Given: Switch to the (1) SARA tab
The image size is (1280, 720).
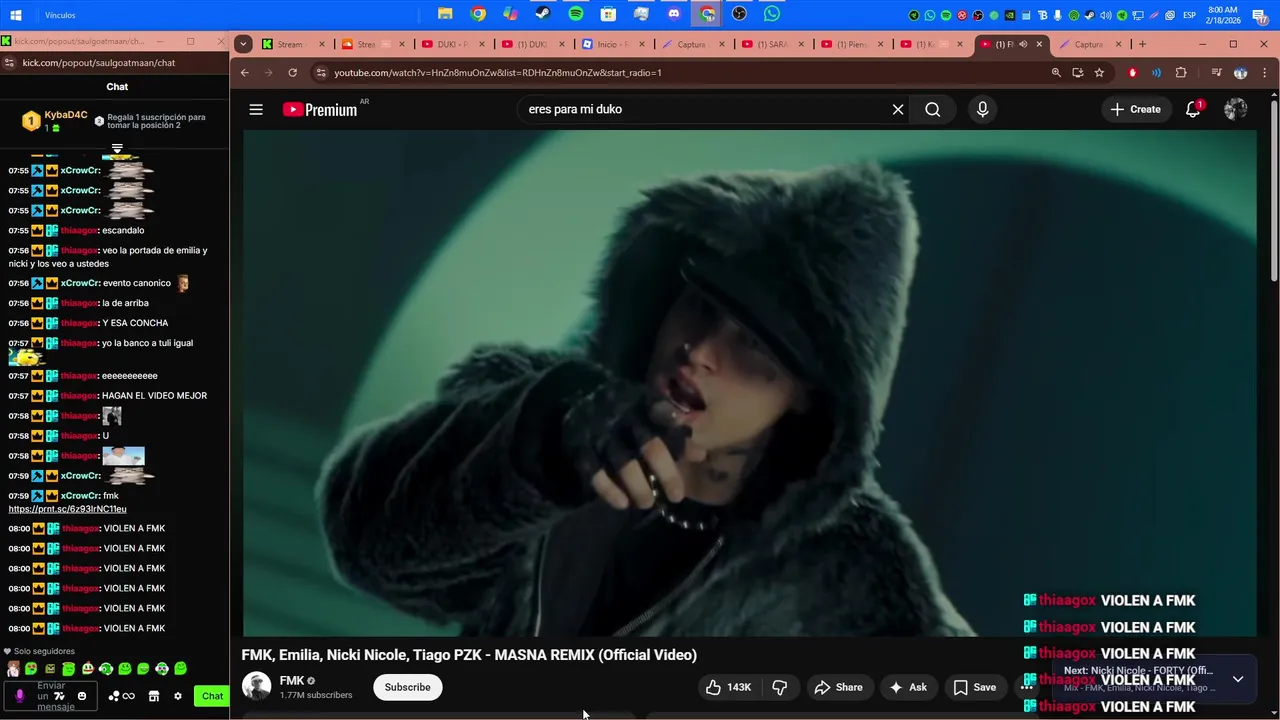Looking at the screenshot, I should (x=773, y=44).
